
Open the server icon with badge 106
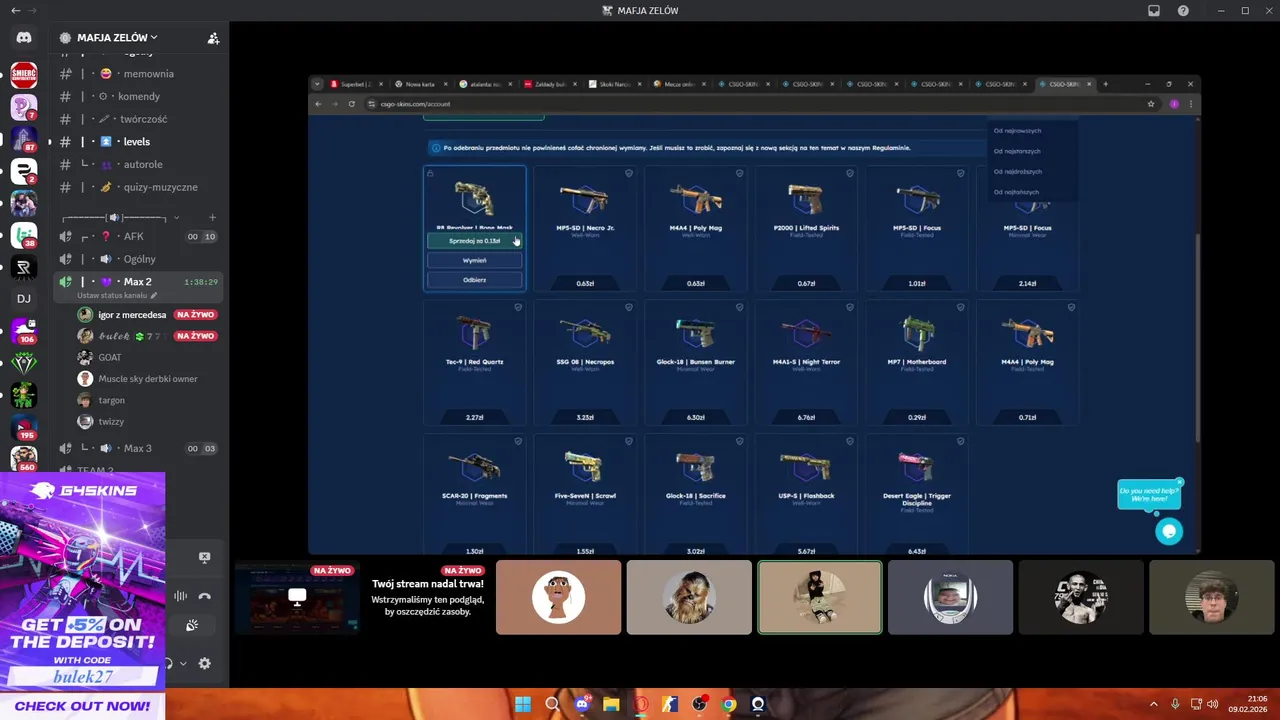point(24,331)
